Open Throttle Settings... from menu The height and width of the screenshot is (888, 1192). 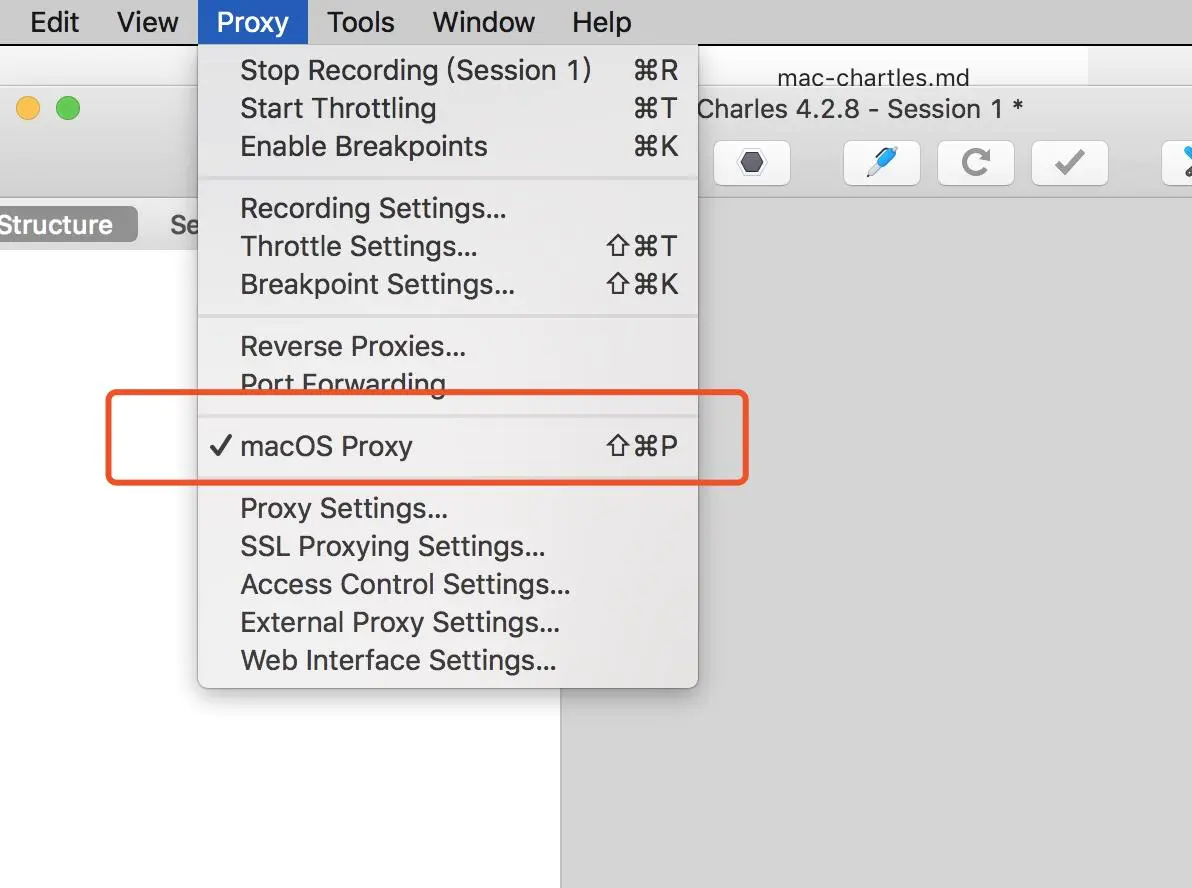point(448,246)
